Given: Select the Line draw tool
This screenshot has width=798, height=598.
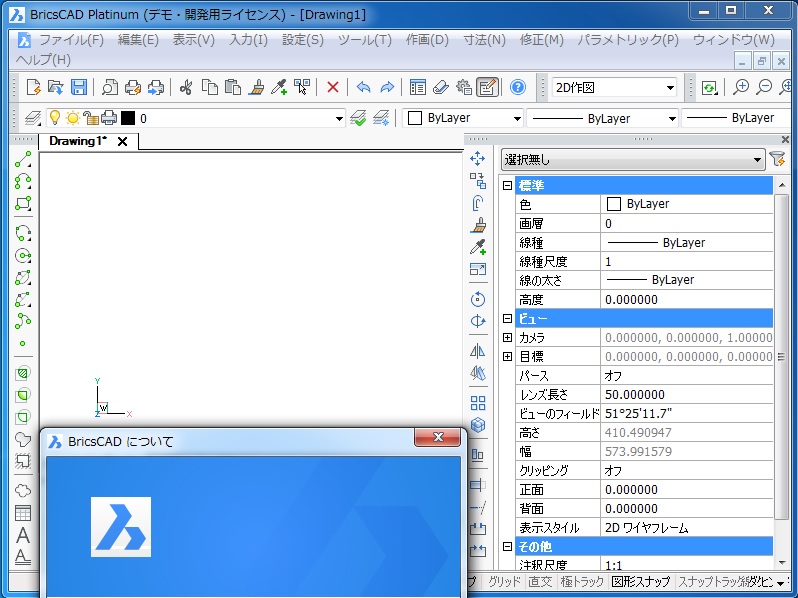Looking at the screenshot, I should 23,159.
